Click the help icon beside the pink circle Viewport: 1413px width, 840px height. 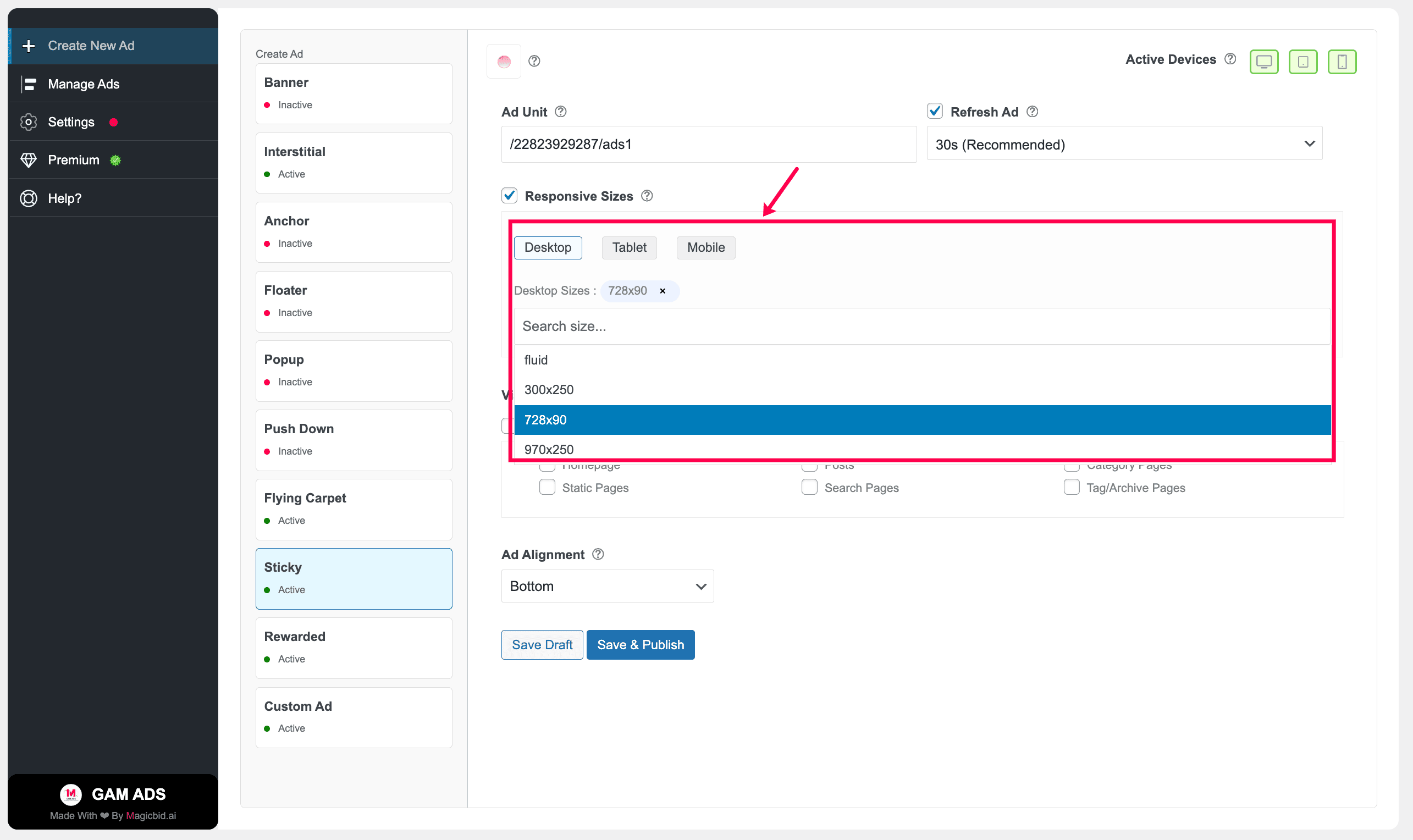pos(534,61)
